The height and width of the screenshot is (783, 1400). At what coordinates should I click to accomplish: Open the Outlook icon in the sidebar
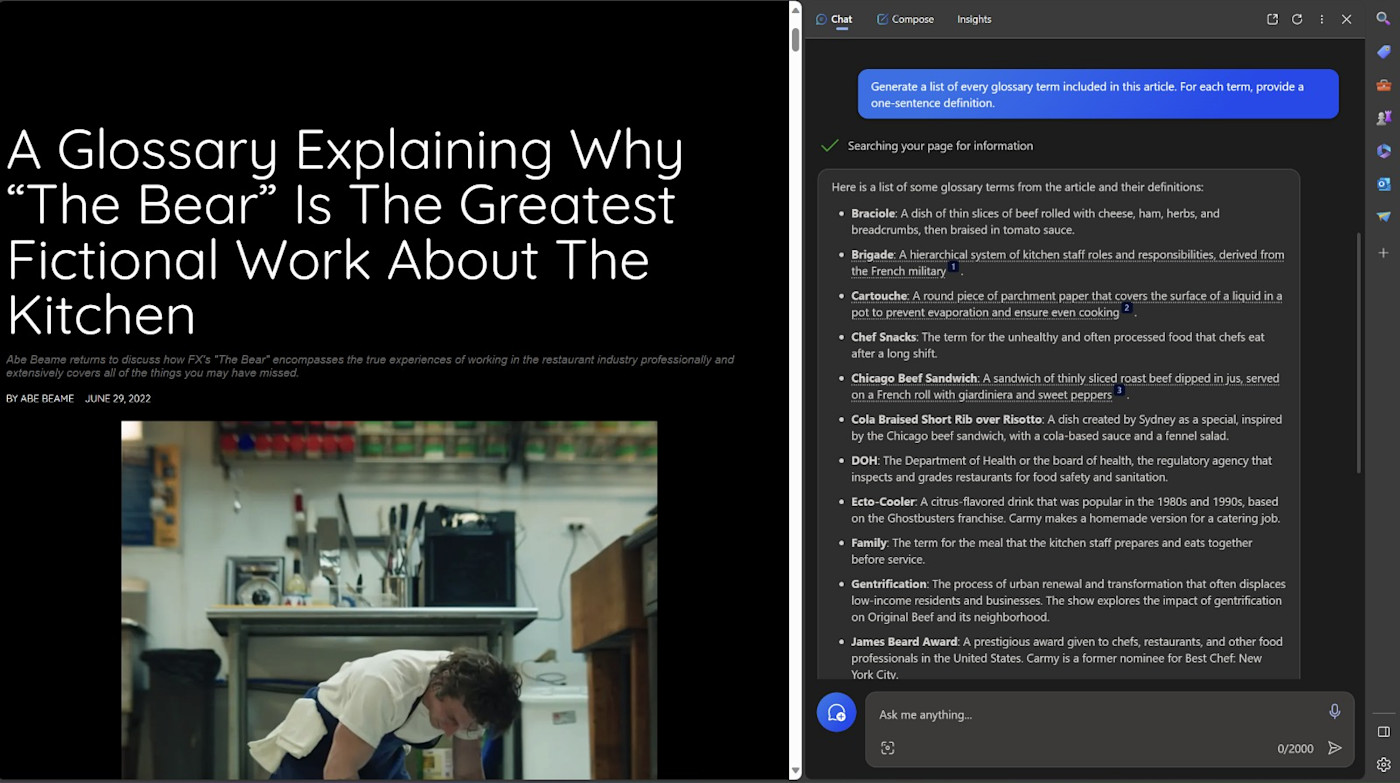pos(1383,184)
